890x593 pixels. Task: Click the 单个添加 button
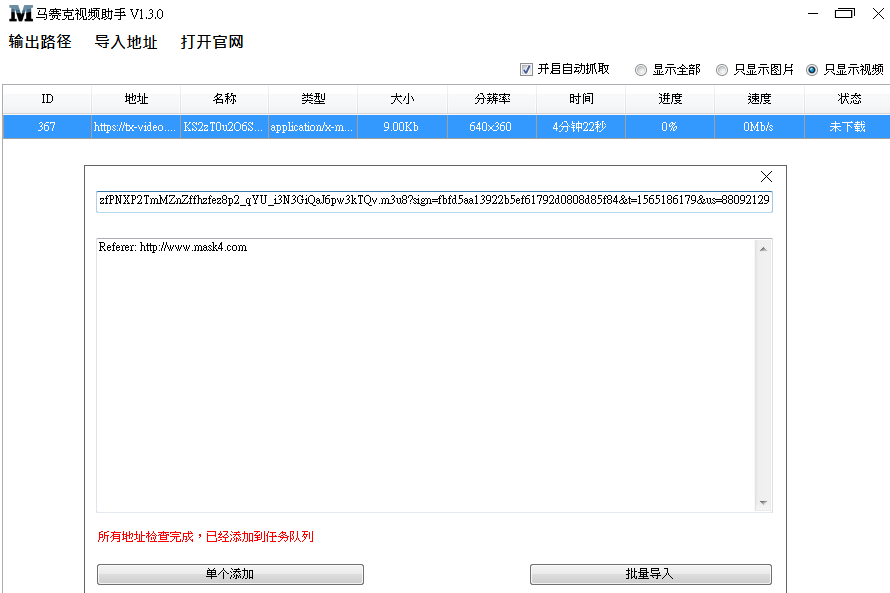(x=230, y=574)
